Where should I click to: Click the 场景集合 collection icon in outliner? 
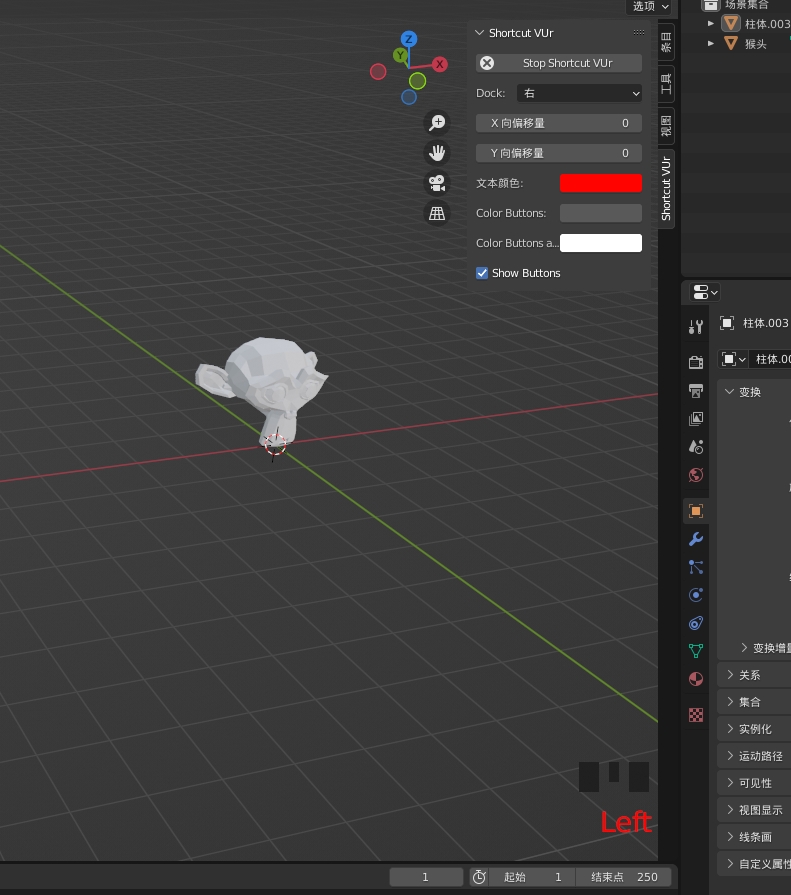click(x=711, y=5)
